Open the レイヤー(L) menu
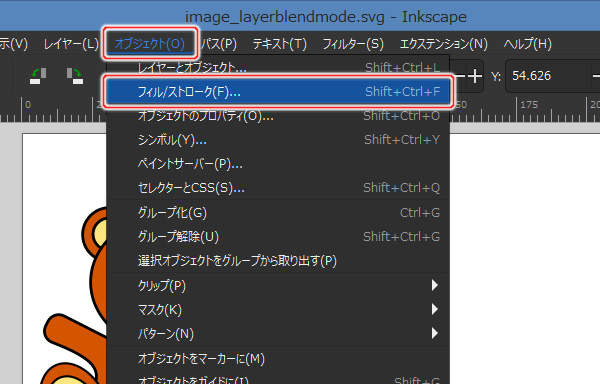600x384 pixels. click(71, 44)
